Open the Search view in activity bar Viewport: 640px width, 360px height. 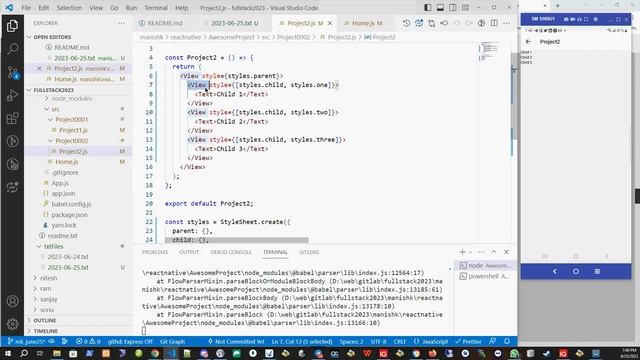click(x=12, y=49)
